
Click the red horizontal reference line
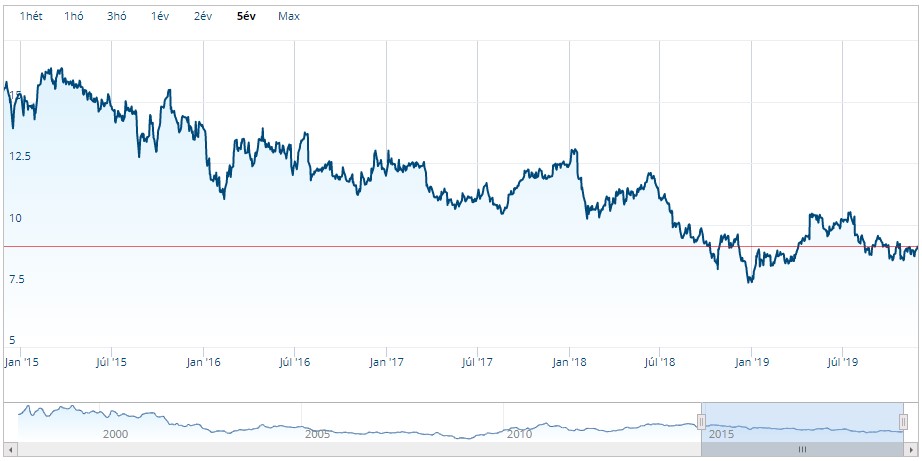tap(461, 246)
